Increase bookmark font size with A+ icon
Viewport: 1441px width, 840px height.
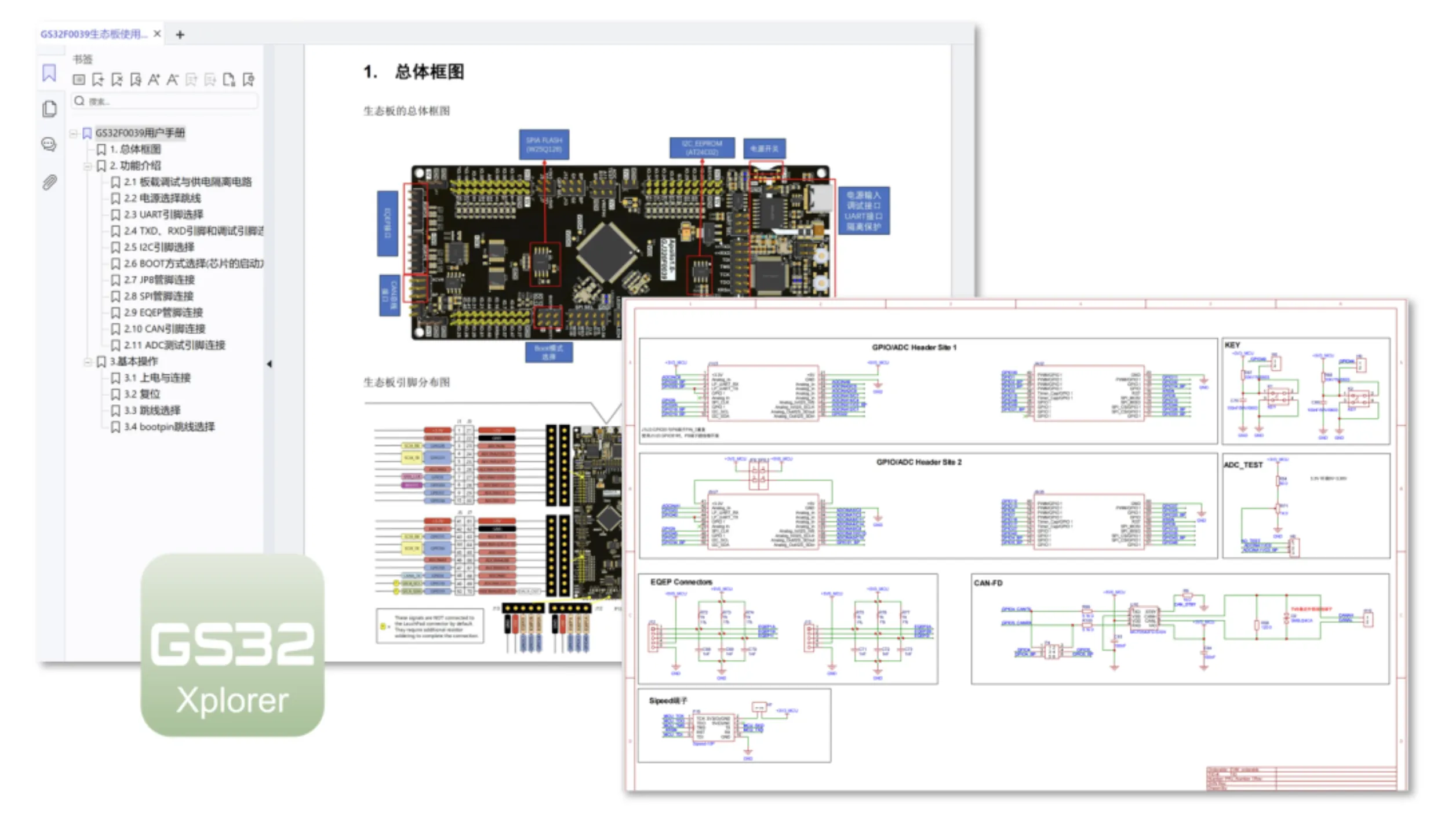tap(154, 80)
